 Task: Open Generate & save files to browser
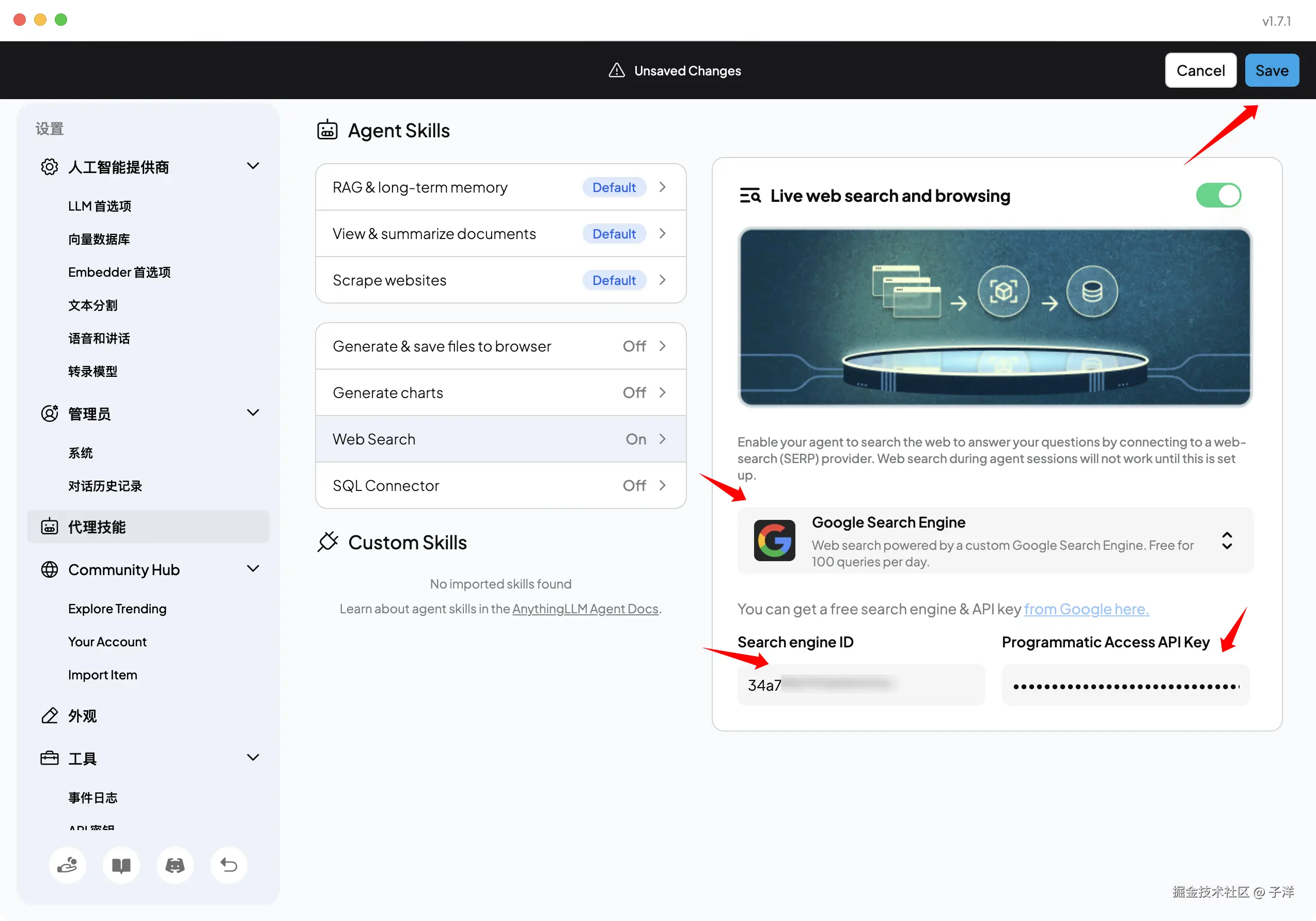pyautogui.click(x=500, y=346)
